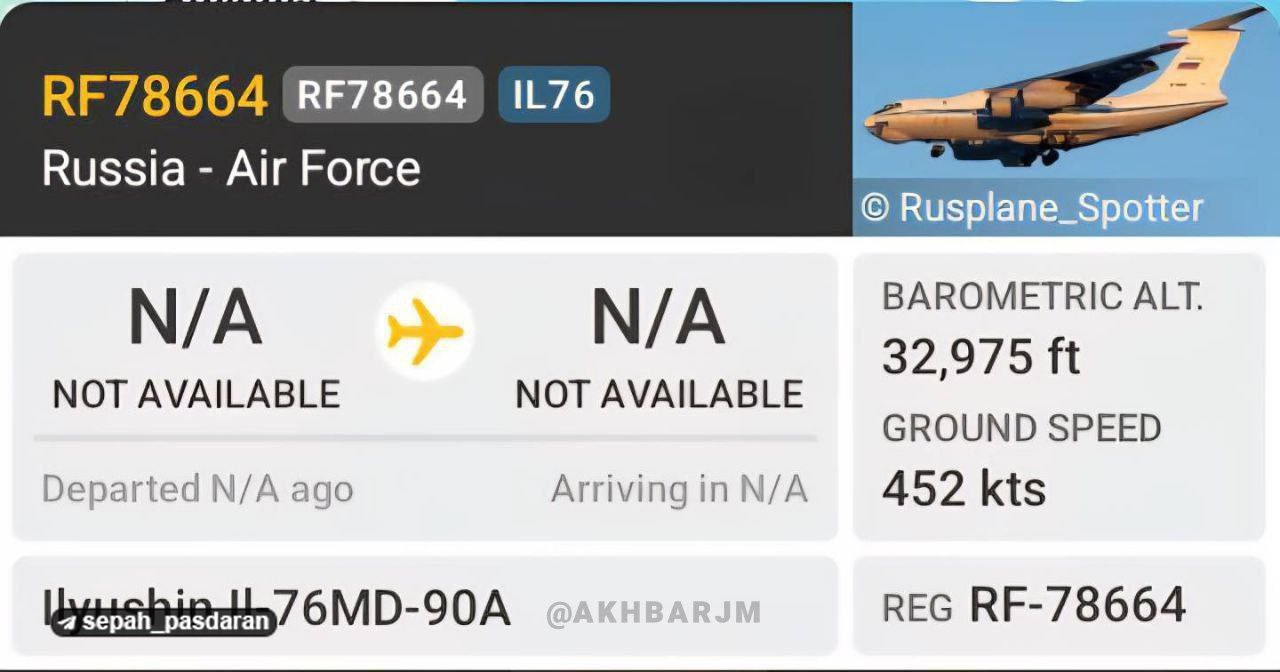Image resolution: width=1280 pixels, height=672 pixels.
Task: Click the Arriving in N/A text
Action: tap(679, 489)
